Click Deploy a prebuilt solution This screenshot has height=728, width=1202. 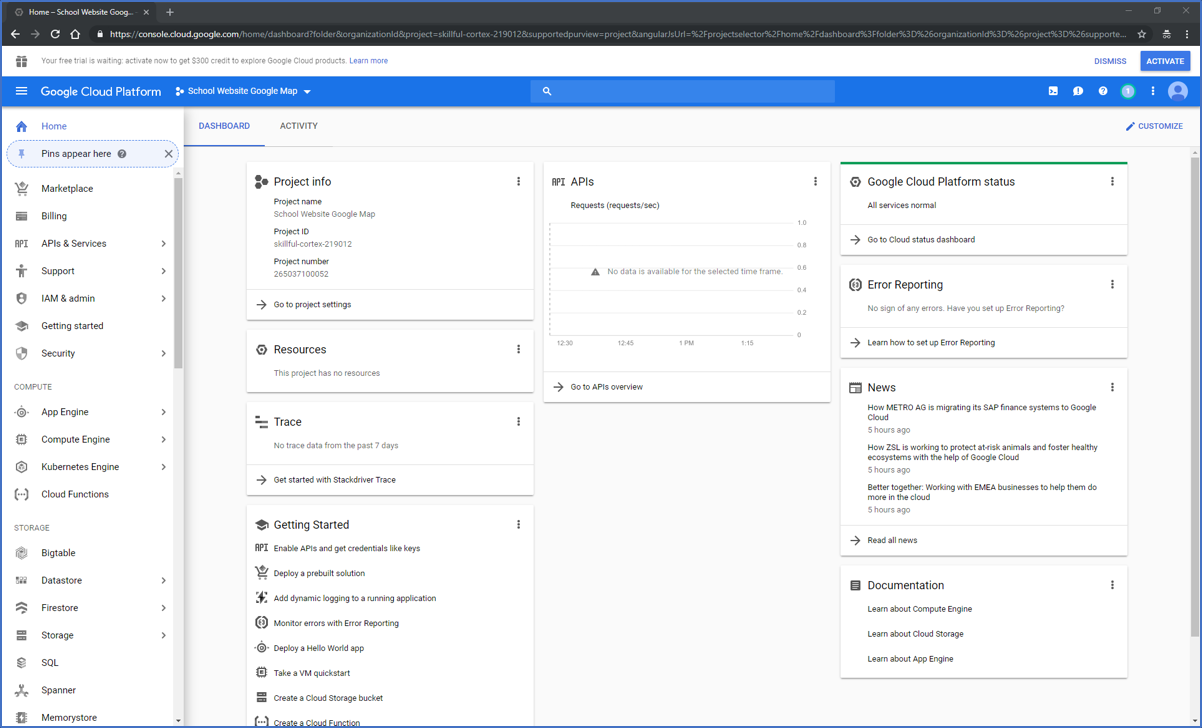pos(319,574)
